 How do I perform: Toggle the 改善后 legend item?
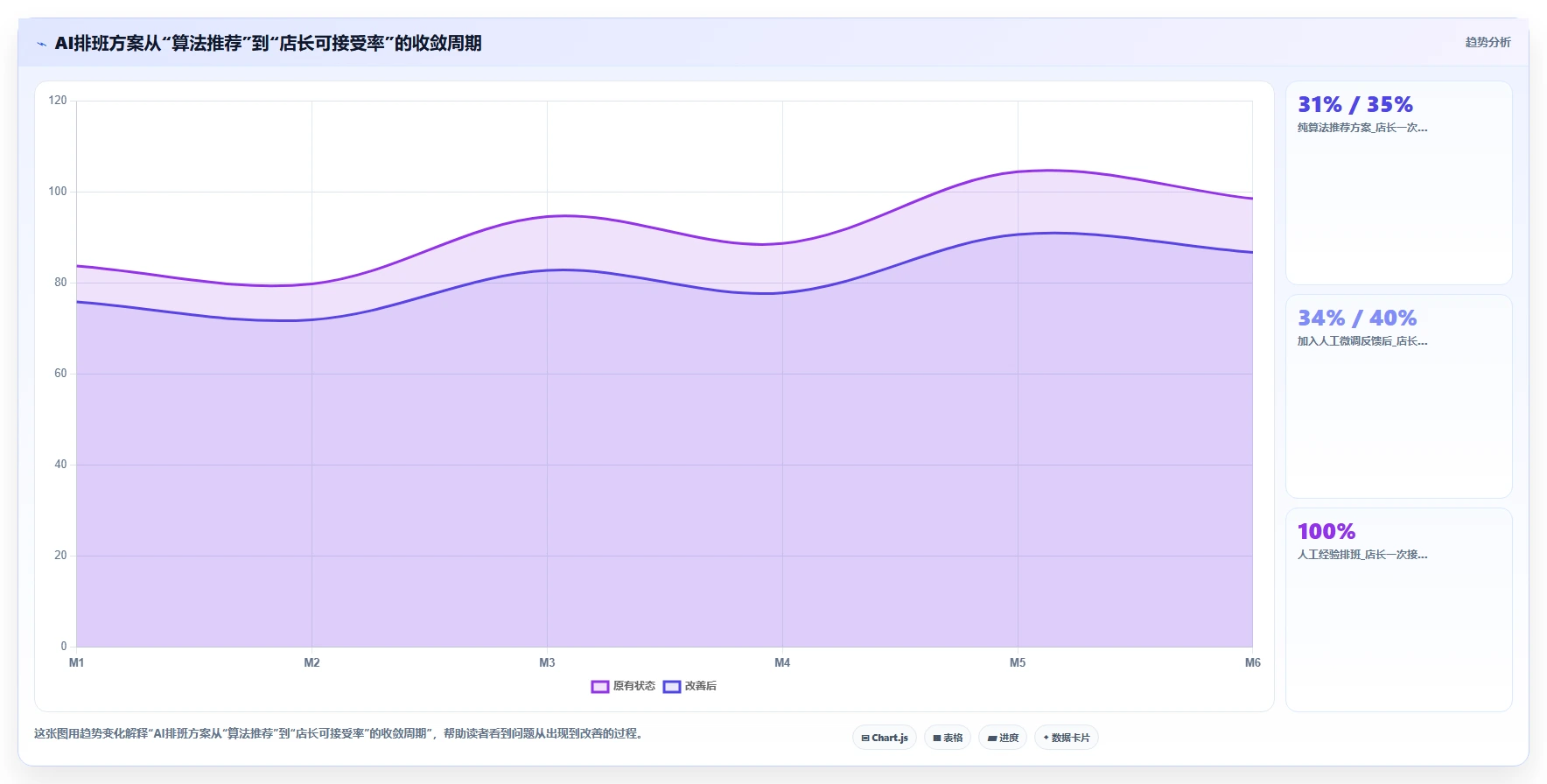[689, 686]
